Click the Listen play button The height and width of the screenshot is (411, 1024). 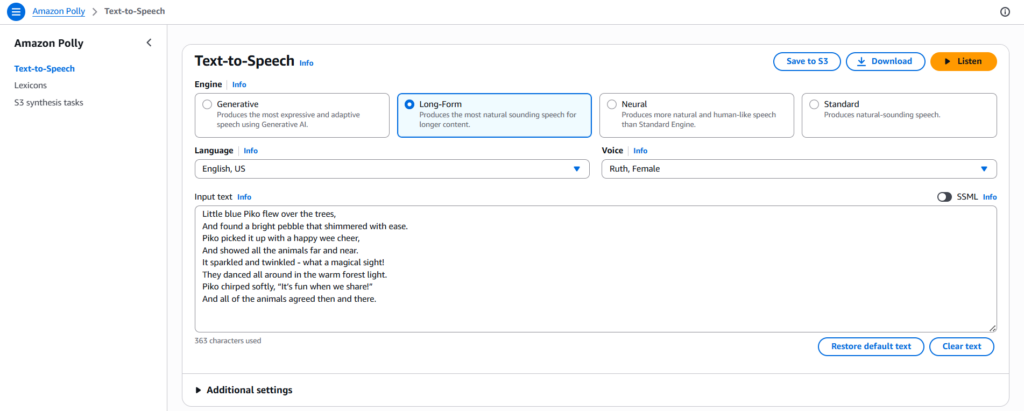pos(963,61)
